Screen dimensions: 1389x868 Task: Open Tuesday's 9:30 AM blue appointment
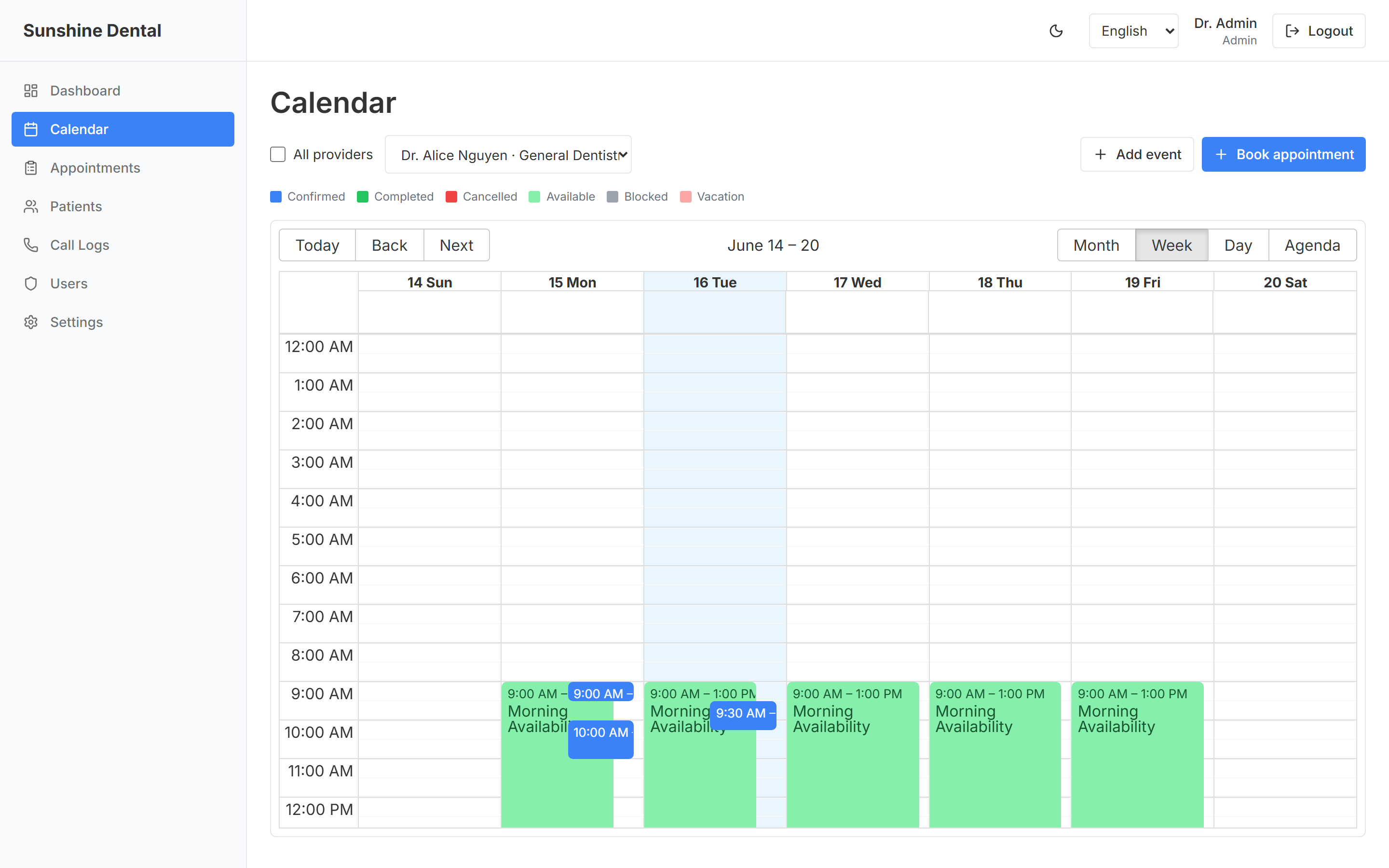[743, 715]
